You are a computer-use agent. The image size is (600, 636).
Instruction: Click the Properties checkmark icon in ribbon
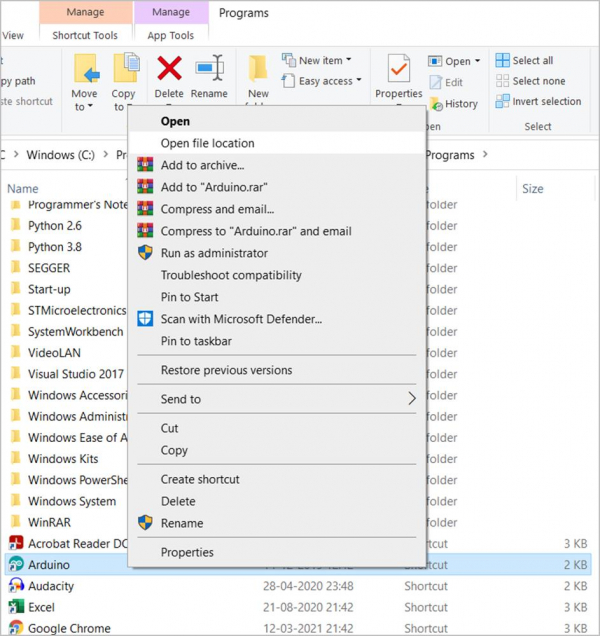pos(398,69)
